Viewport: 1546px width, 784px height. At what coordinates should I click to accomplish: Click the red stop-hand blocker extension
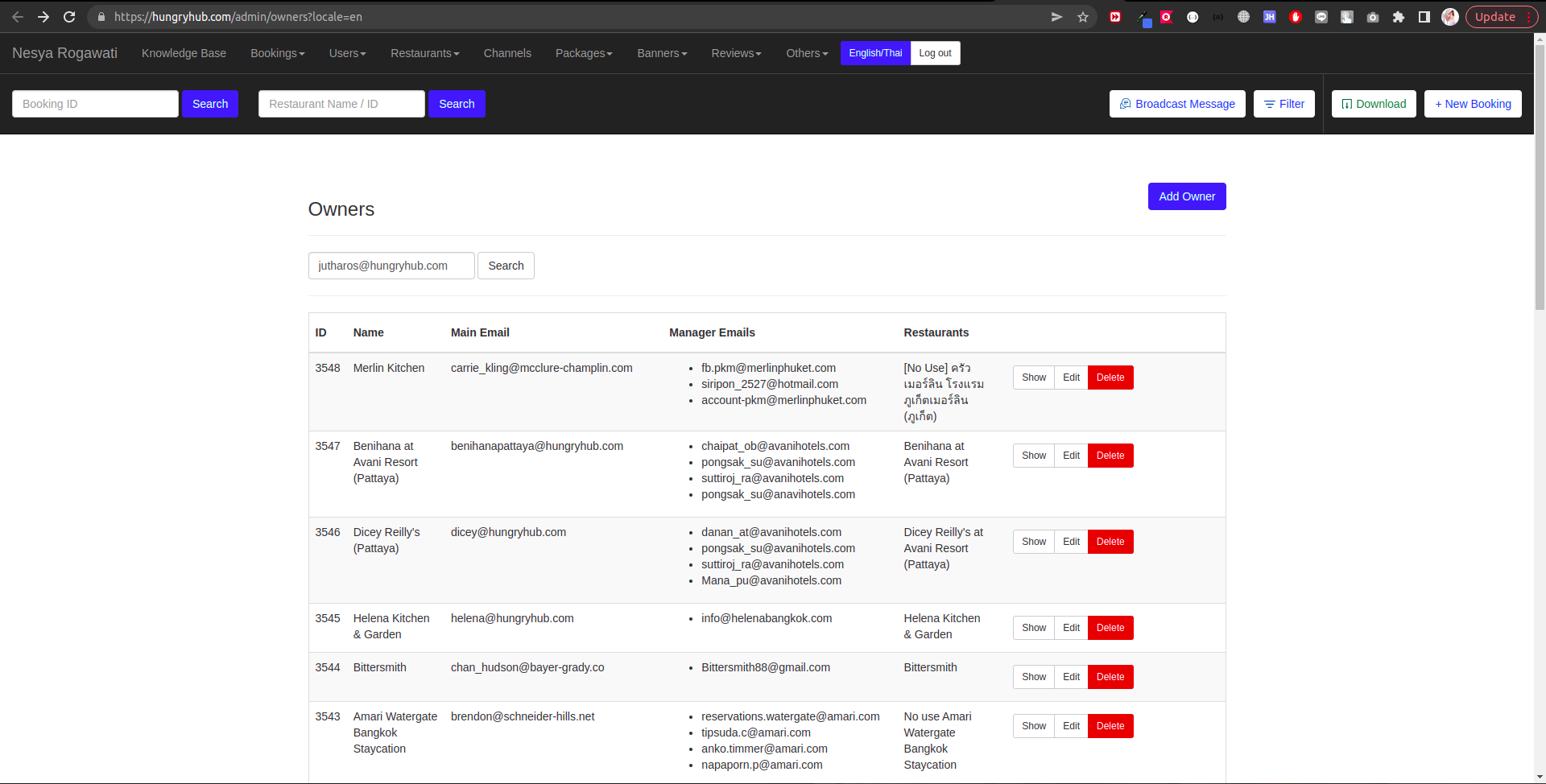tap(1296, 17)
